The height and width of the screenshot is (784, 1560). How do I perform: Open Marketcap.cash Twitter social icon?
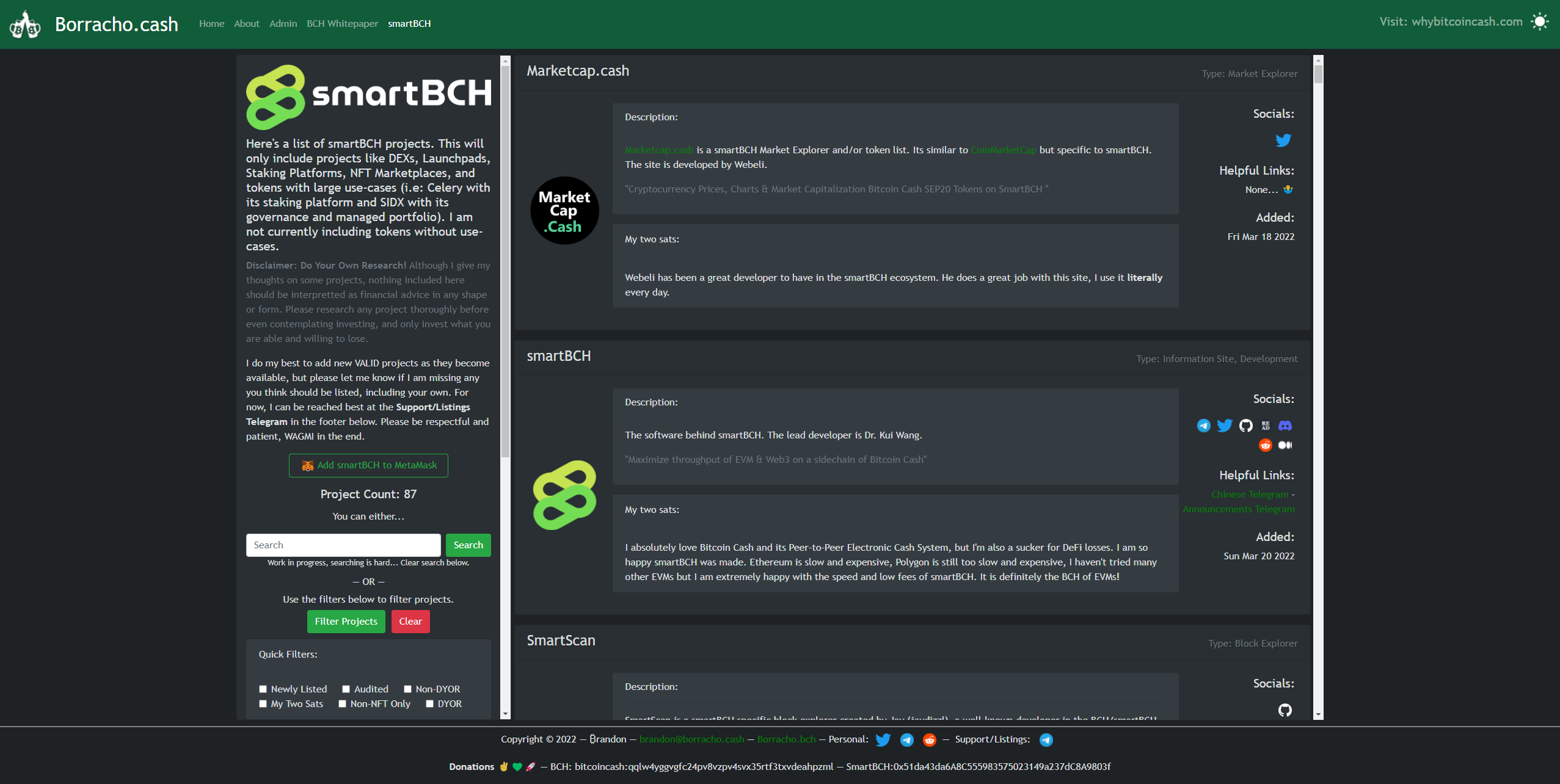[1283, 140]
